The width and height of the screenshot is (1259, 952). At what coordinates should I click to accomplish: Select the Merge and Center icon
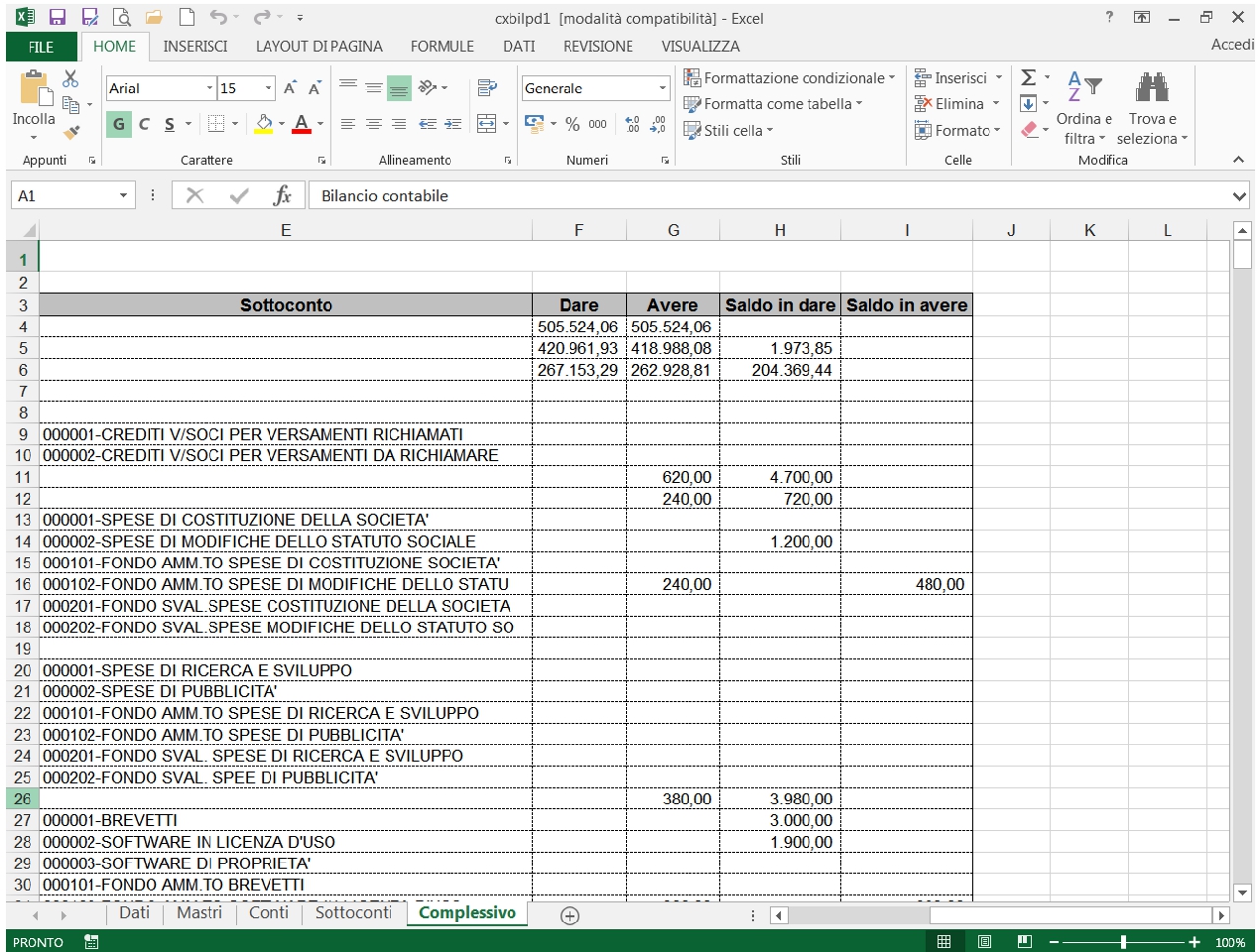click(486, 124)
